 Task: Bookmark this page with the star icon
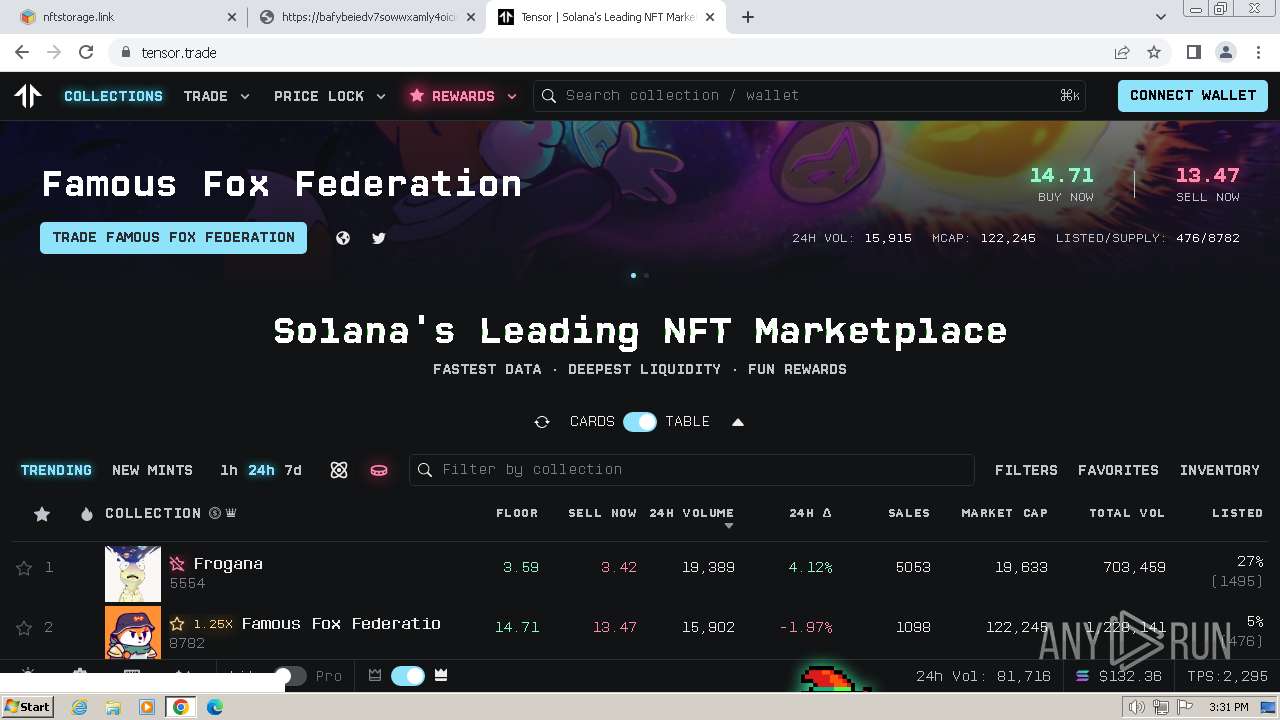click(1154, 52)
